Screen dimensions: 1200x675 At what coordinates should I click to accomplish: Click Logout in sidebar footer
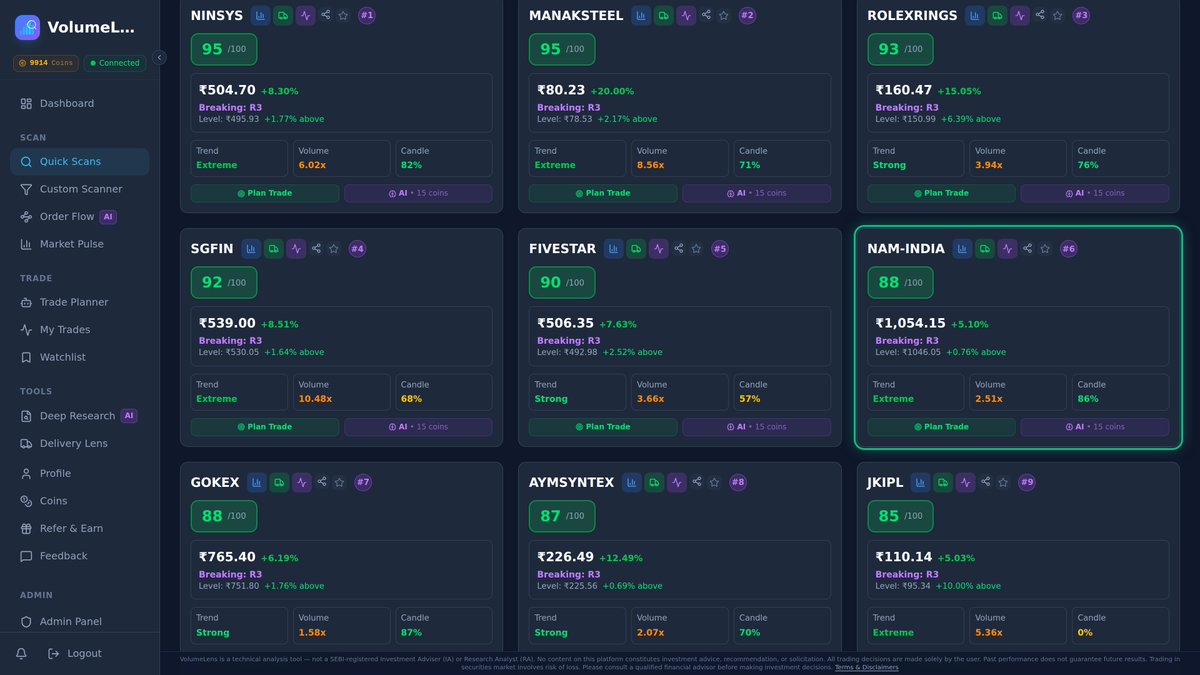click(x=75, y=653)
